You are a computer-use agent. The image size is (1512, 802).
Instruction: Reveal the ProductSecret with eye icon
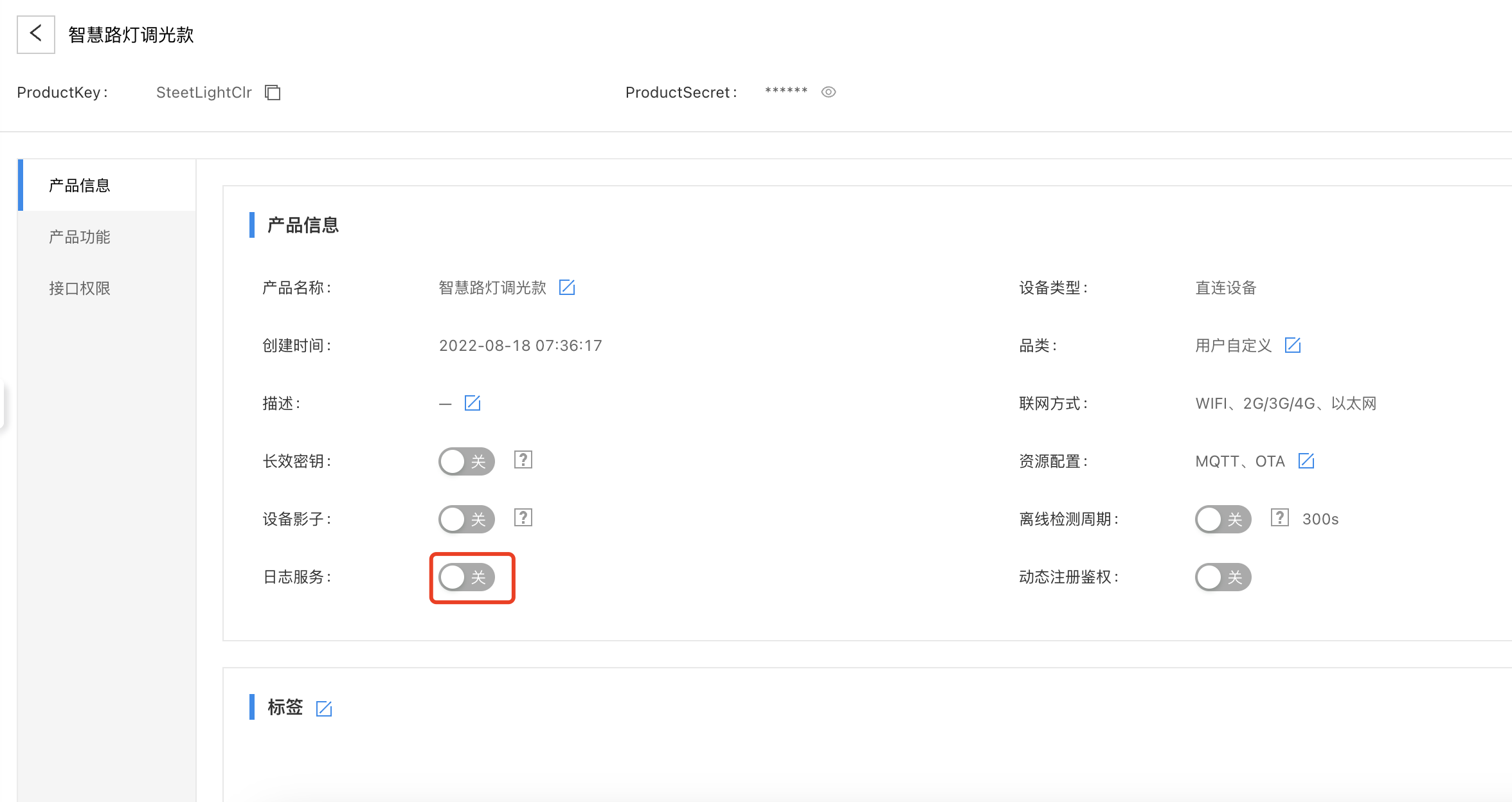(829, 92)
